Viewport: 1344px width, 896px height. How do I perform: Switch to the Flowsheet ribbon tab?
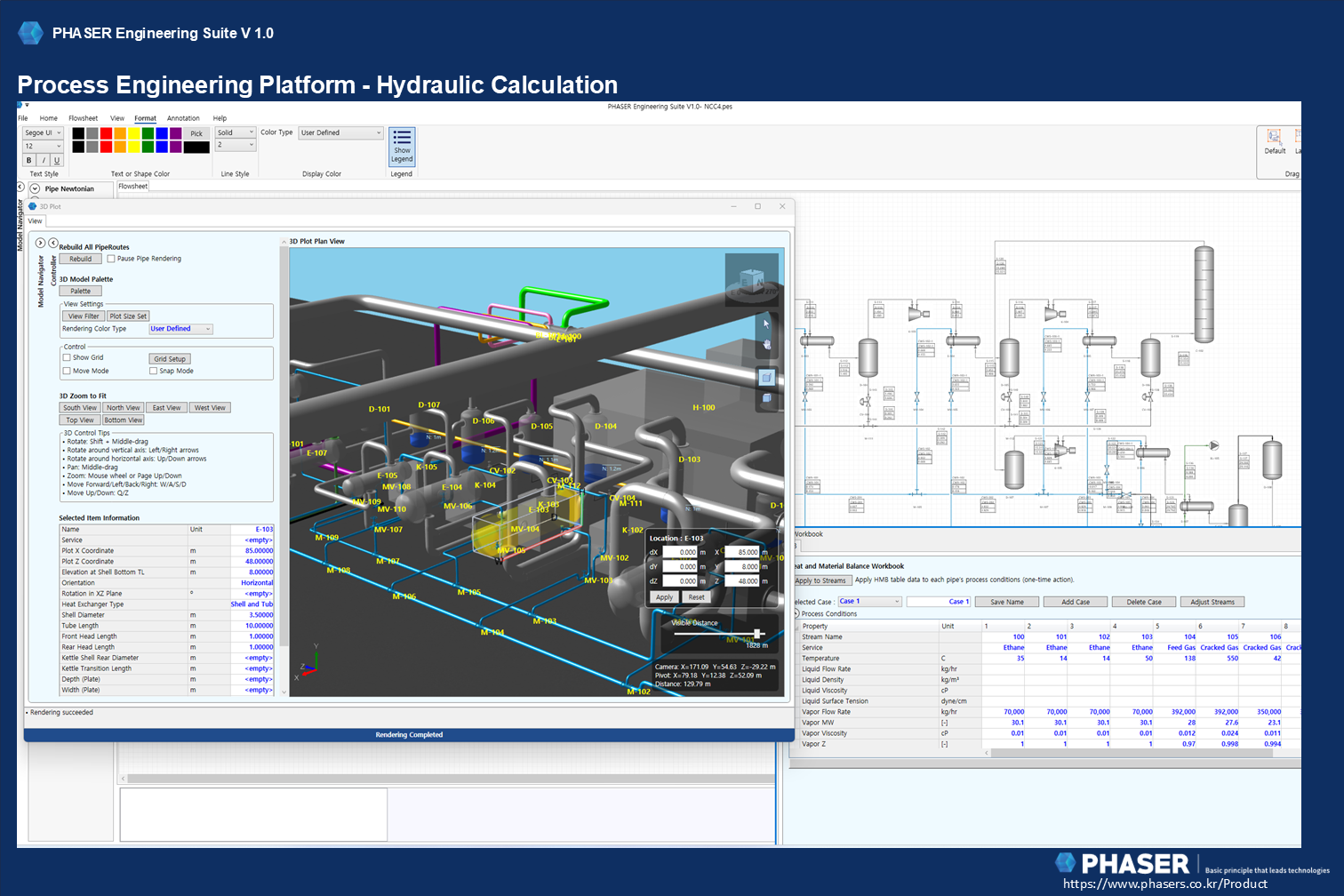tap(84, 118)
